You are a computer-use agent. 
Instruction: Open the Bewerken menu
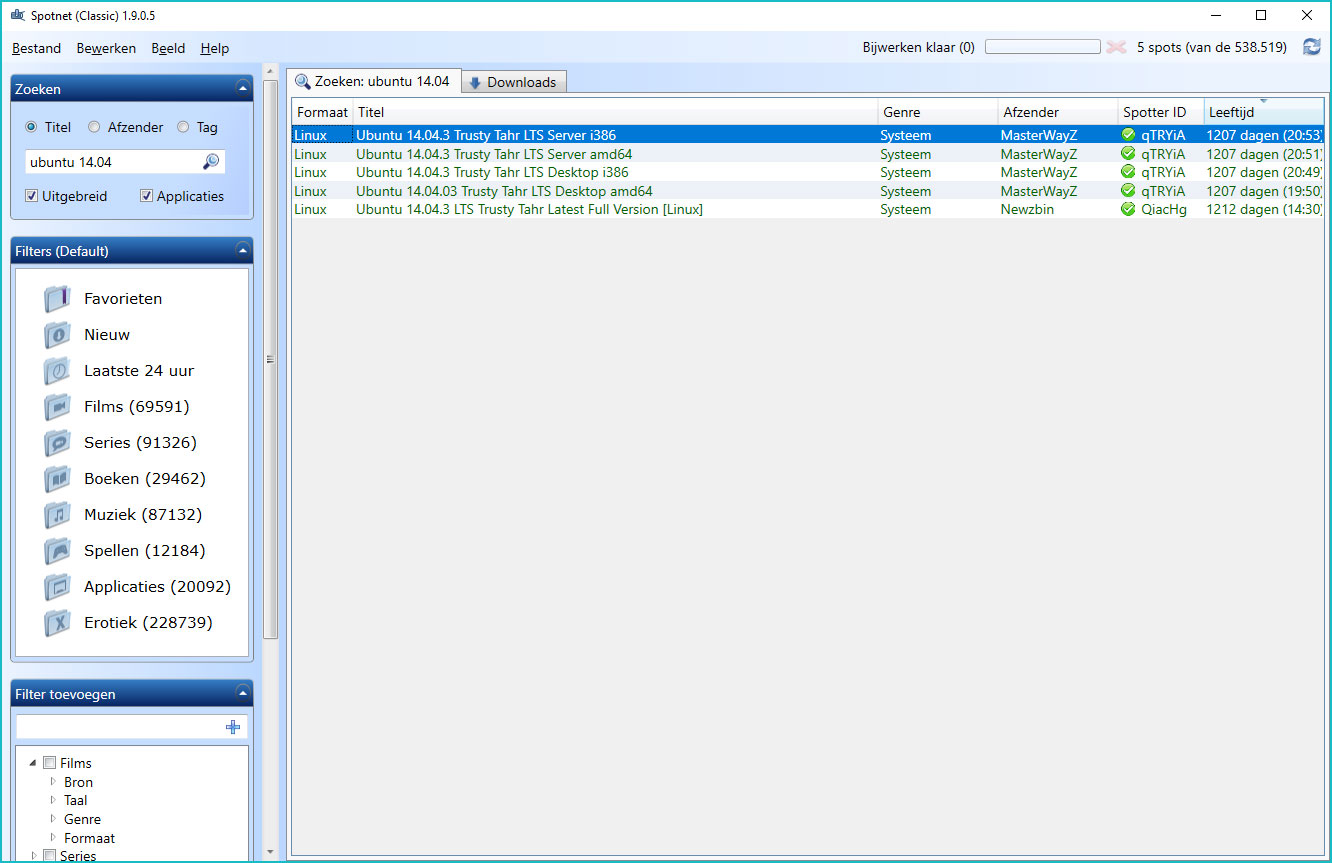point(106,48)
